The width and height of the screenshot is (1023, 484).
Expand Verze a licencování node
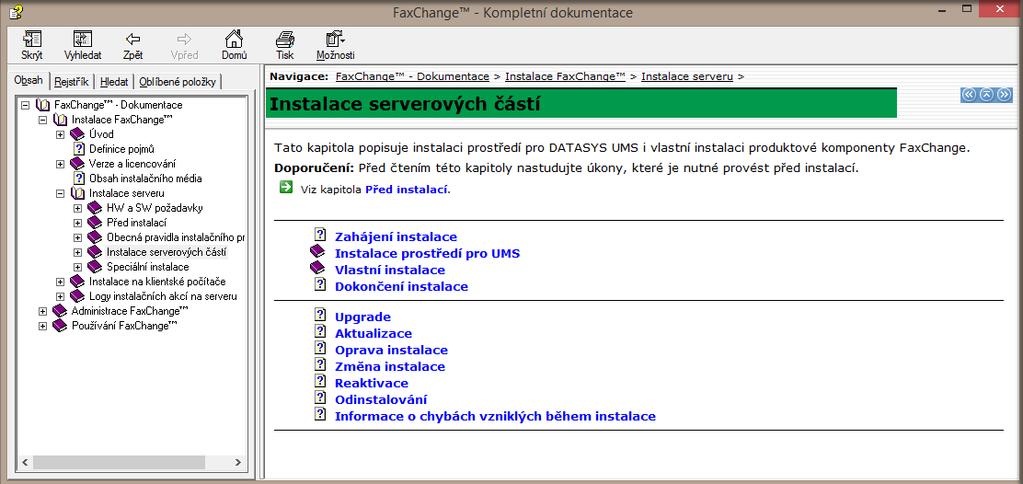[60, 164]
